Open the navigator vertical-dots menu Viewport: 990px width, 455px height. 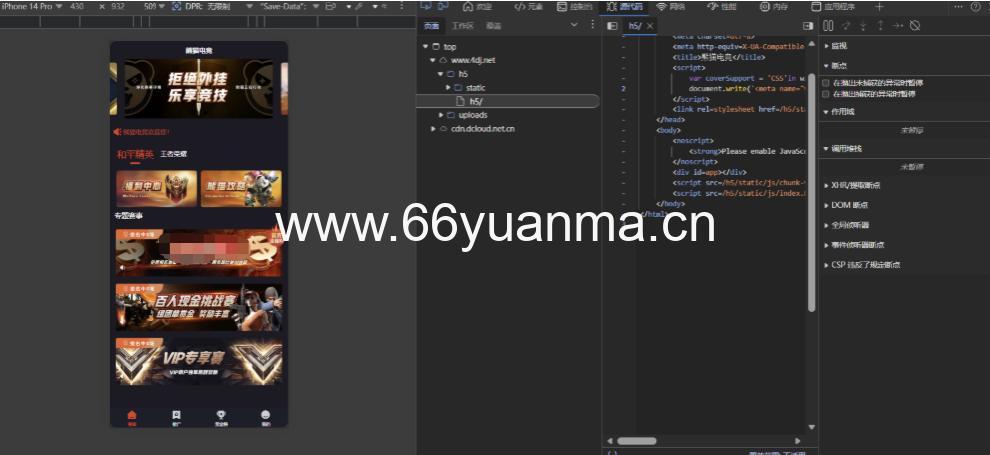tap(592, 25)
